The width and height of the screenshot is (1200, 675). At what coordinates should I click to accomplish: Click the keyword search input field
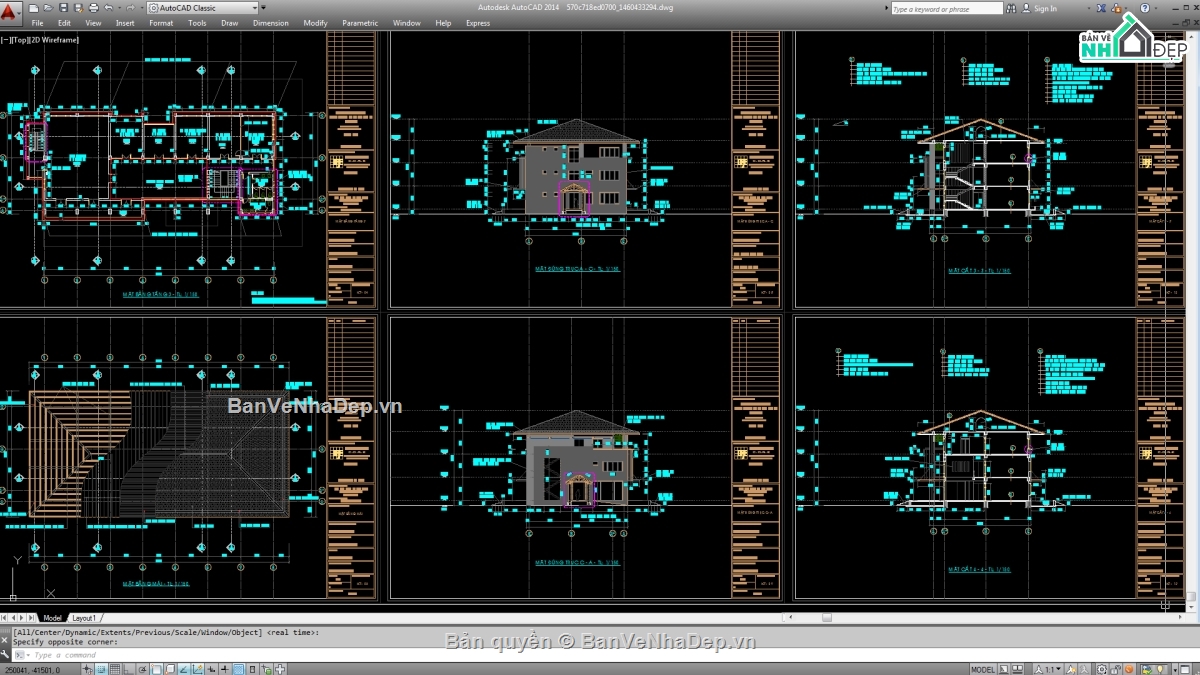coord(945,8)
